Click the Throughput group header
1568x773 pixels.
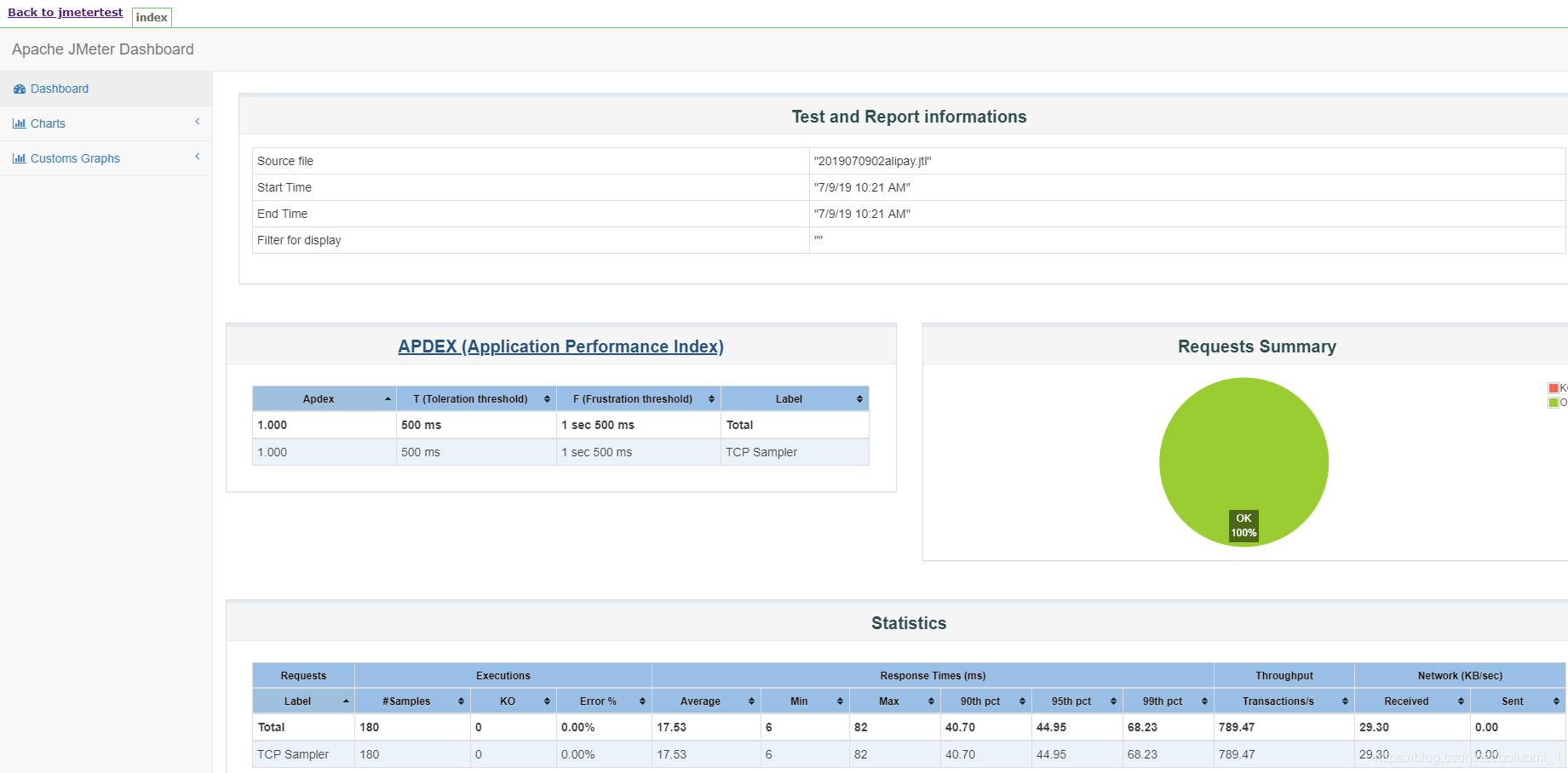[x=1284, y=676]
